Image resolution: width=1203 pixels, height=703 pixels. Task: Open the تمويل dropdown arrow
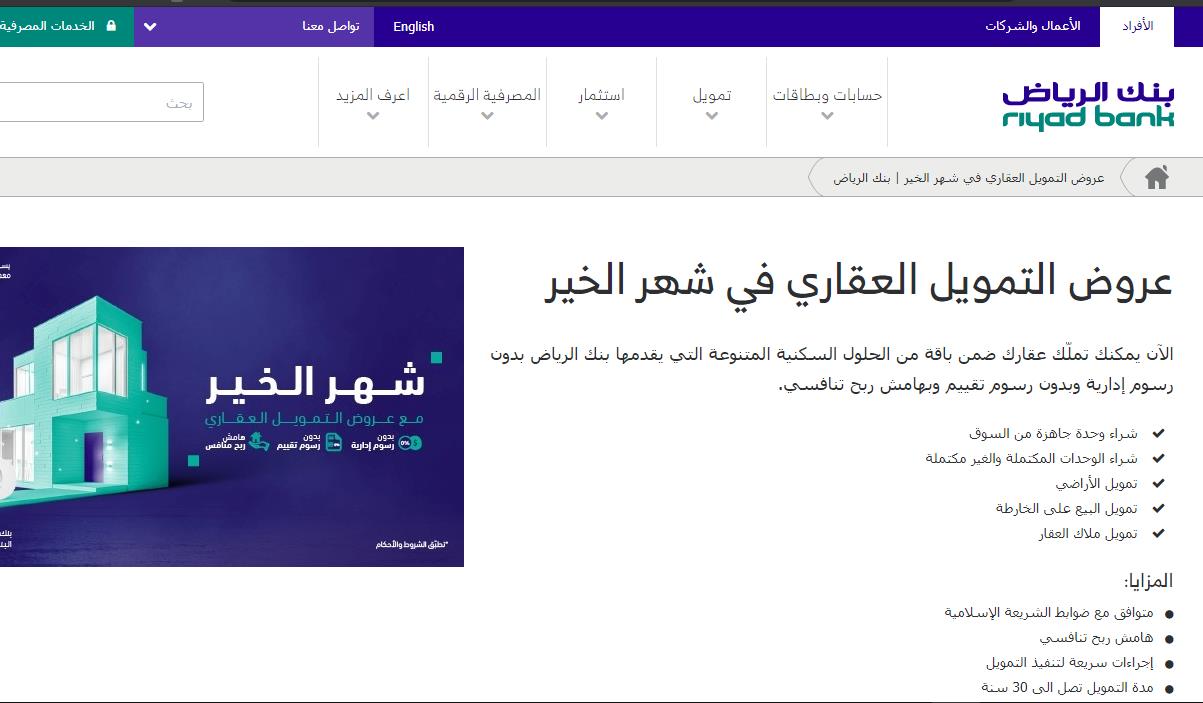[712, 116]
